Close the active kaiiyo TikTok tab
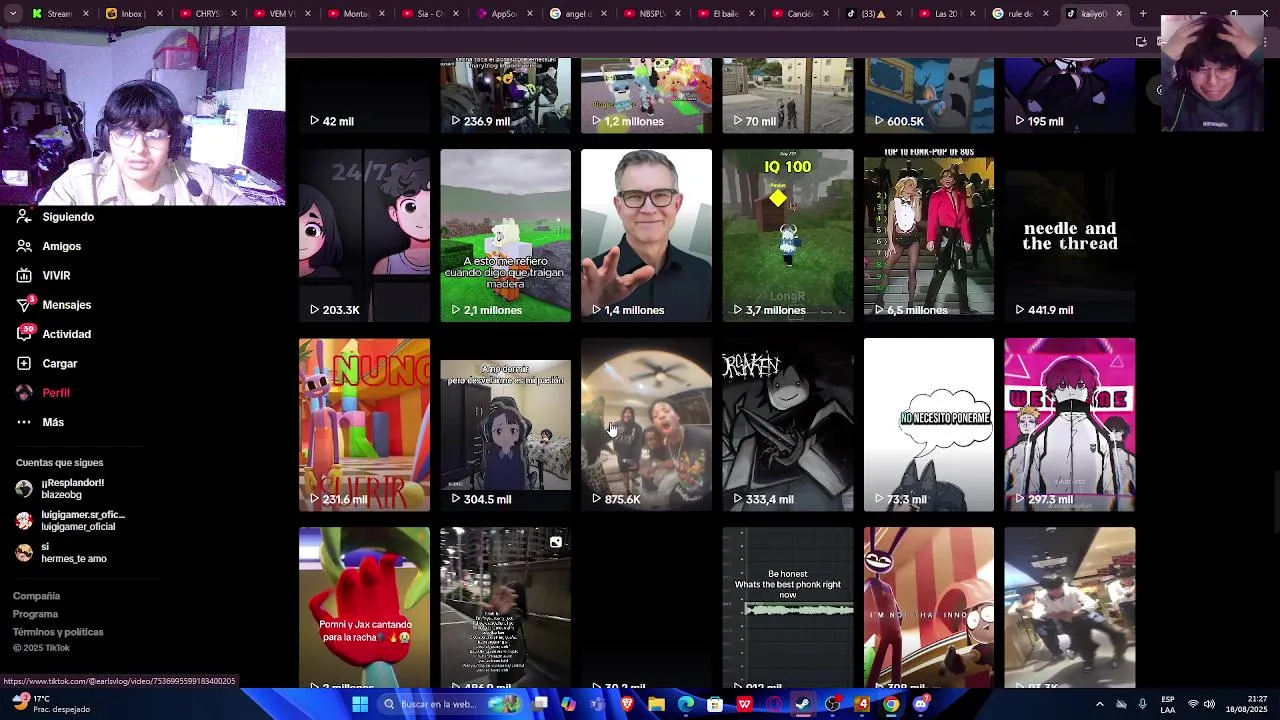Screen dimensions: 1280x720 pos(1119,14)
